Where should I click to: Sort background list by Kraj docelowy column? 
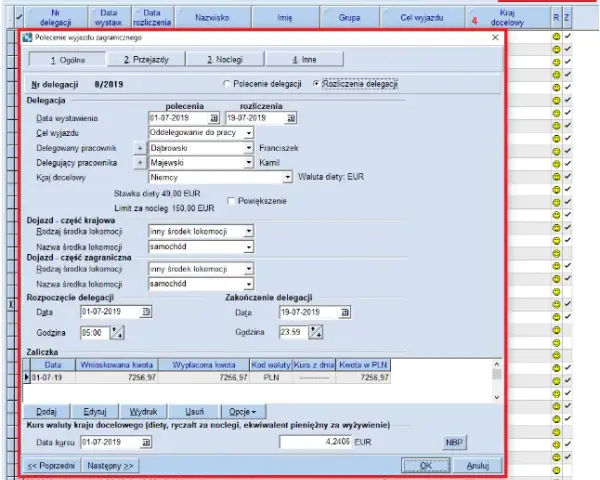[507, 18]
